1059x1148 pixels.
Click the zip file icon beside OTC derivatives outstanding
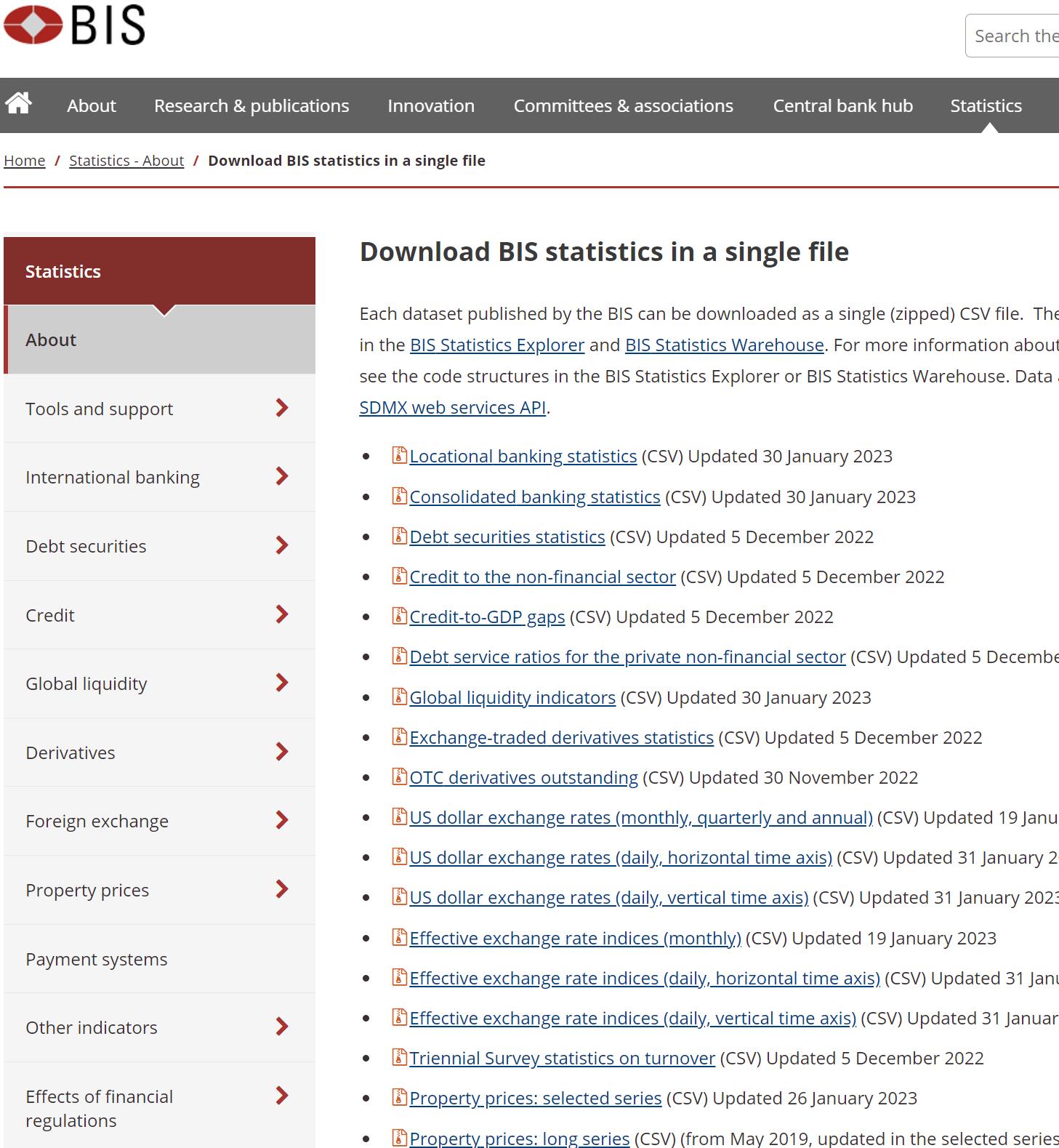coord(399,777)
